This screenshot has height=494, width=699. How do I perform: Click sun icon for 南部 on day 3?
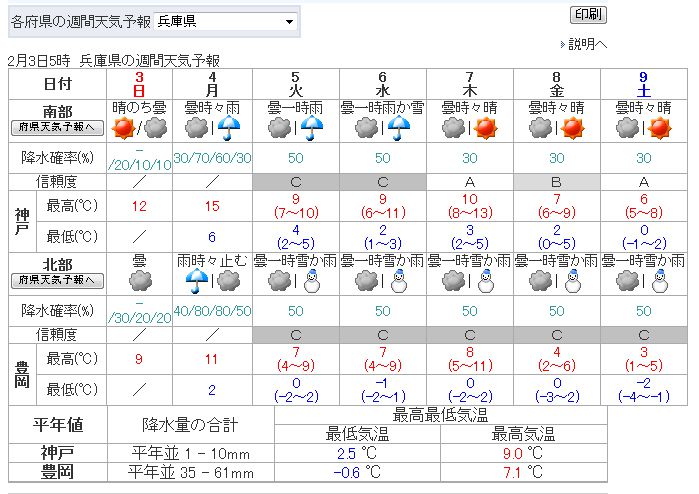(x=123, y=128)
